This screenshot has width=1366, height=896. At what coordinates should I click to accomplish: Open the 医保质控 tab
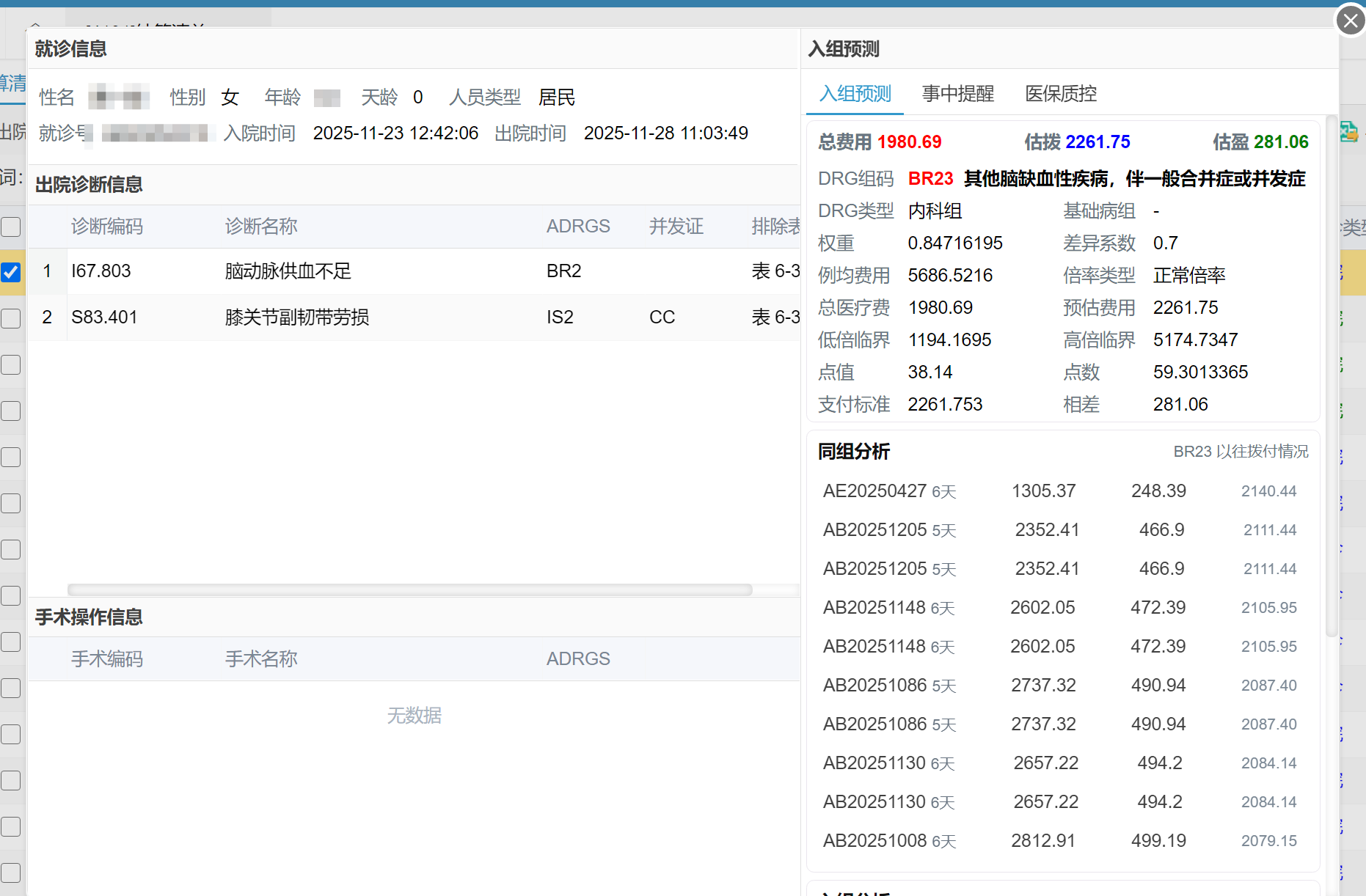point(1060,94)
